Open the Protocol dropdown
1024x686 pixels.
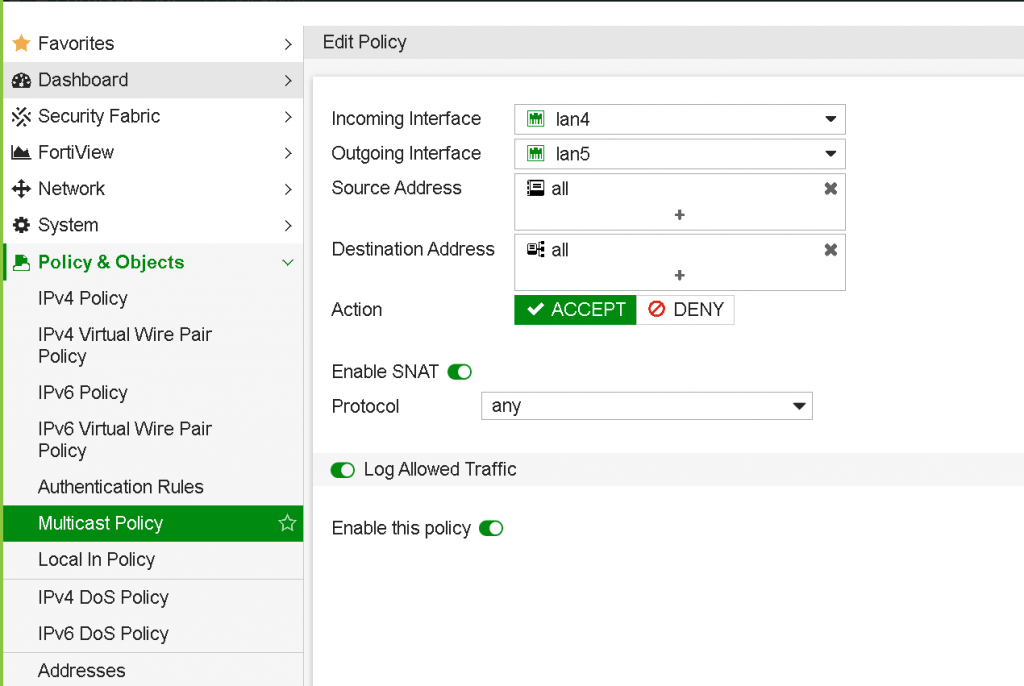647,406
